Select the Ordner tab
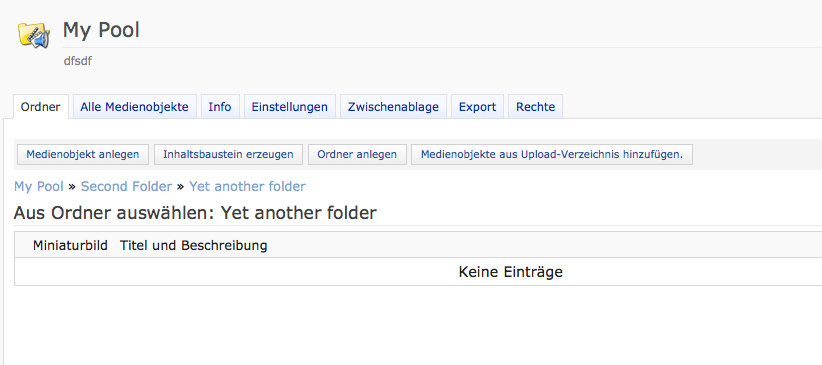The width and height of the screenshot is (822, 365). [41, 107]
